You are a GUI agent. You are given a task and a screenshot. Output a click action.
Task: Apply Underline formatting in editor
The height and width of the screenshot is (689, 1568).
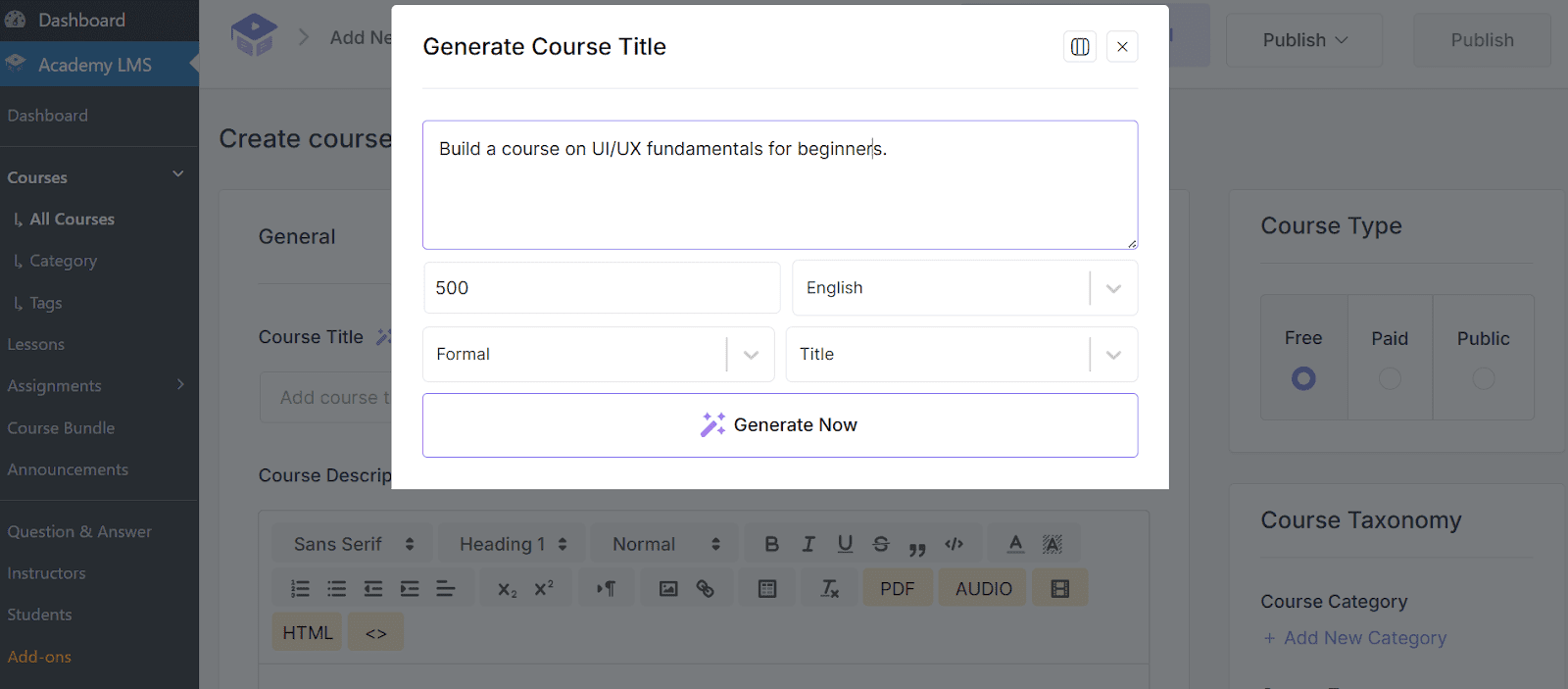tap(845, 544)
